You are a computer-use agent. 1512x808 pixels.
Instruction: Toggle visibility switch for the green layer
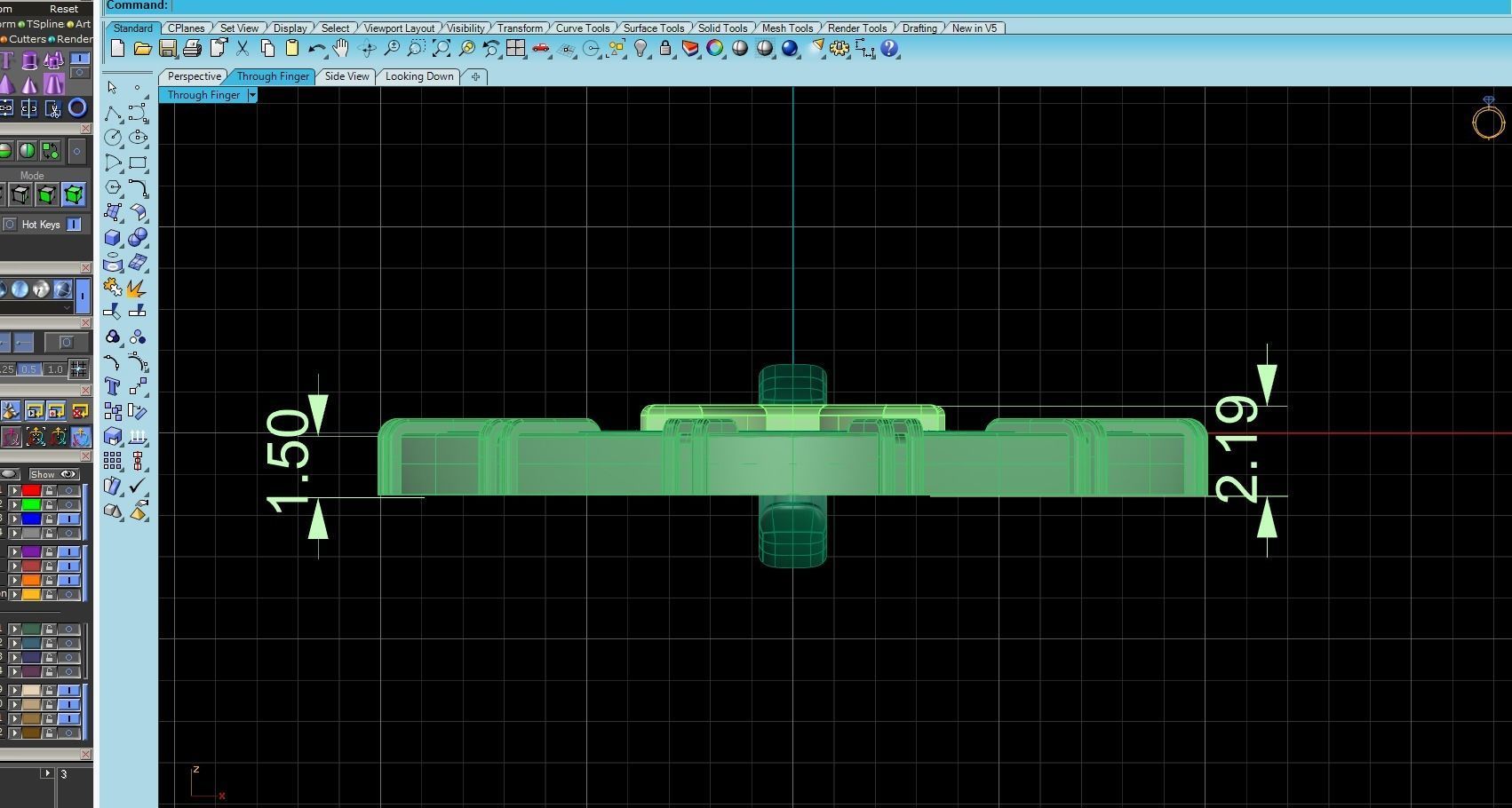[68, 504]
